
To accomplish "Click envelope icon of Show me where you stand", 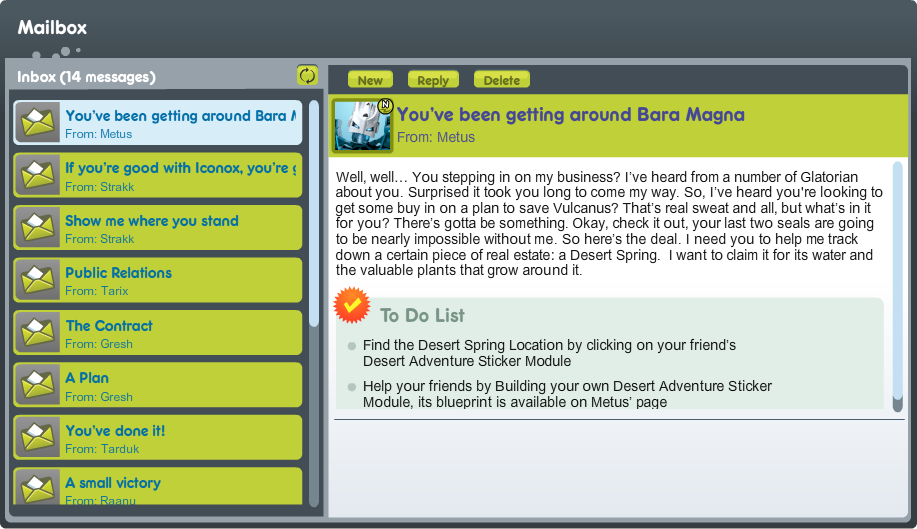I will pyautogui.click(x=38, y=227).
